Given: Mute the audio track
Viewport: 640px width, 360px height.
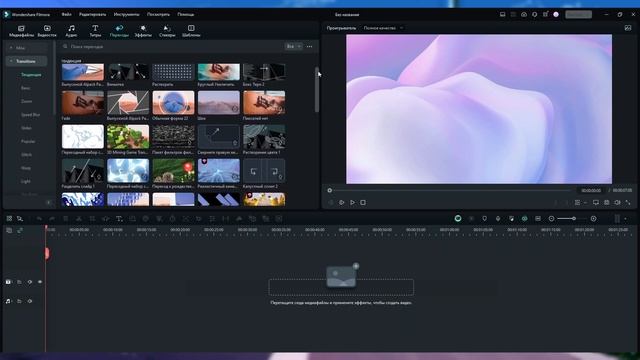Looking at the screenshot, I should click(30, 301).
